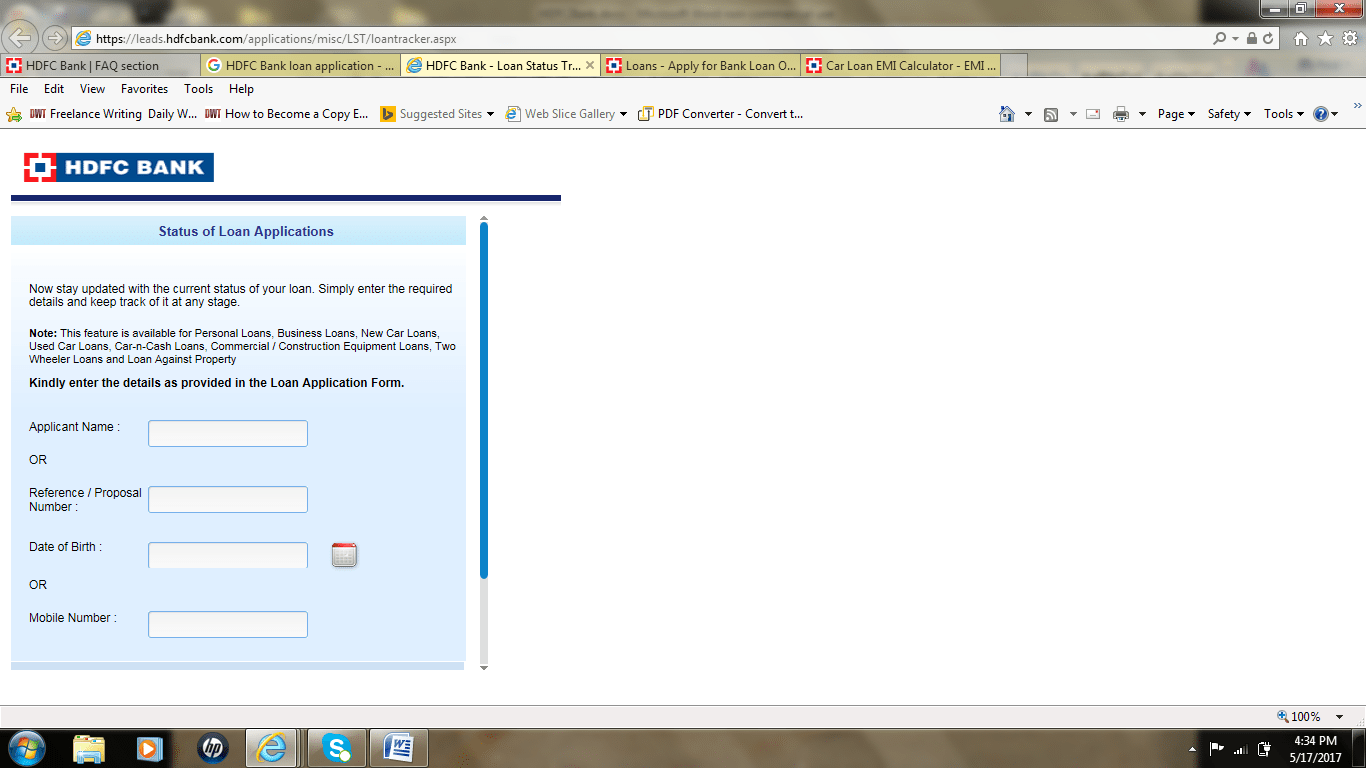1366x768 pixels.
Task: Open Skype from the taskbar
Action: [x=337, y=748]
